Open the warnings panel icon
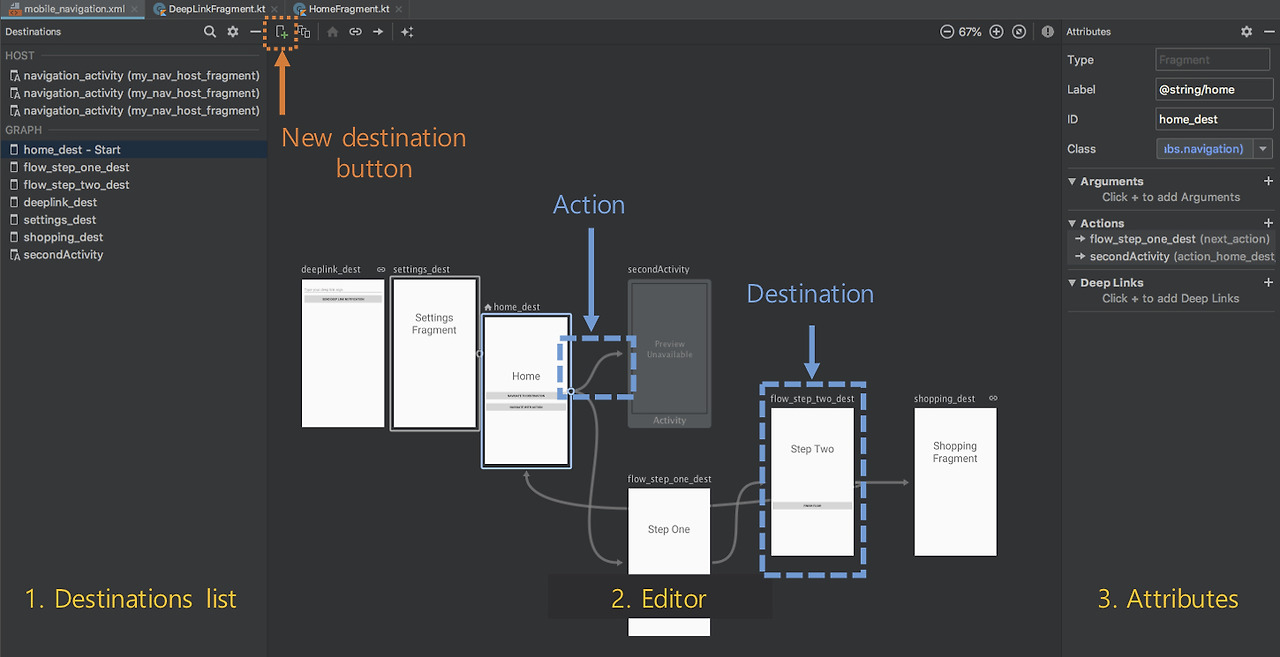Image resolution: width=1280 pixels, height=657 pixels. (1047, 31)
